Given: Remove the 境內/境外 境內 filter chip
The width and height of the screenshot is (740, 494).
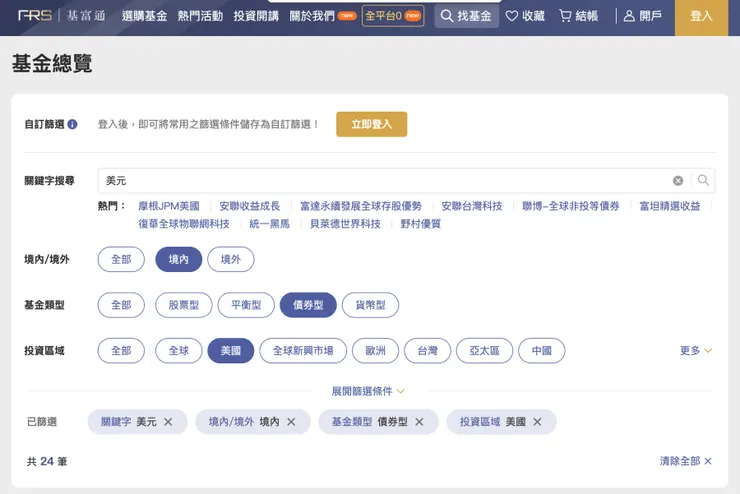Looking at the screenshot, I should (291, 422).
